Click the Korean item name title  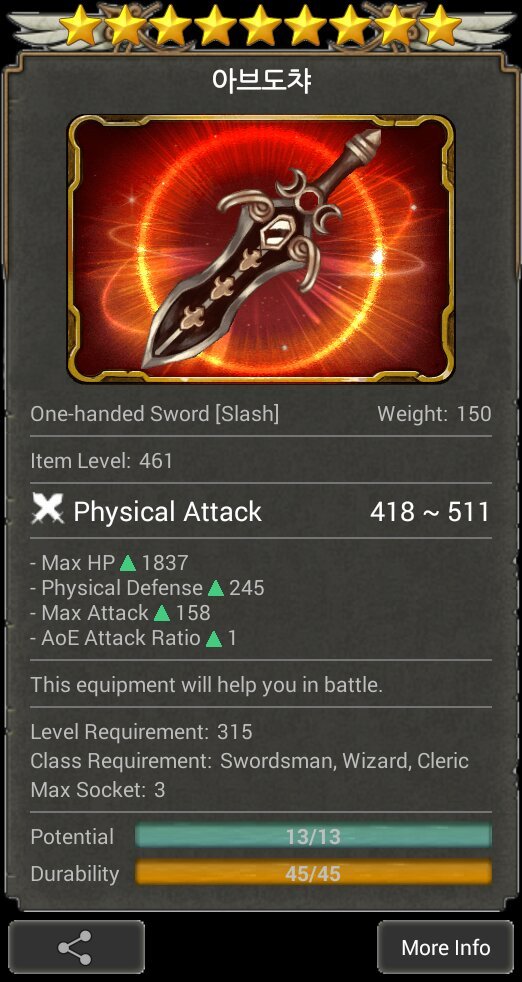261,81
